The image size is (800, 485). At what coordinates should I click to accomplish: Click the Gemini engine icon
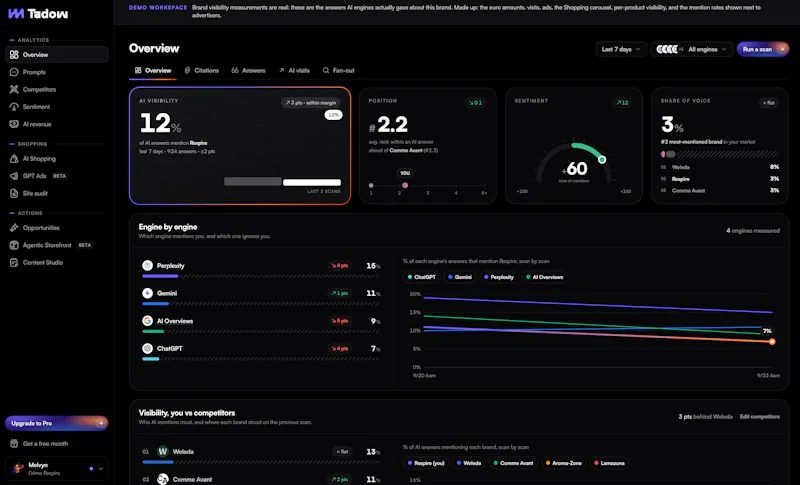[147, 293]
